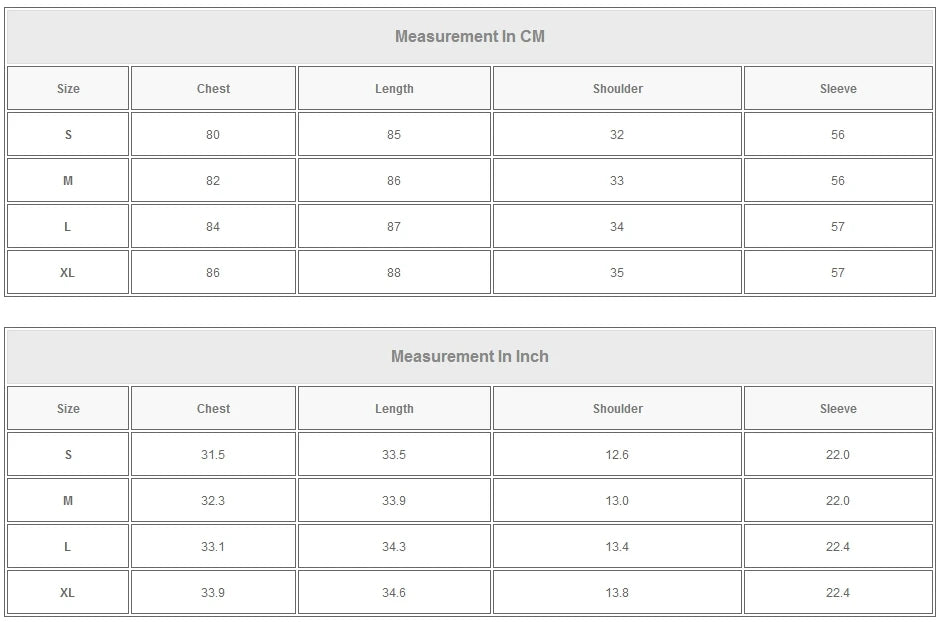Select the Shoulder header in the Inch table
The width and height of the screenshot is (941, 622).
(617, 409)
